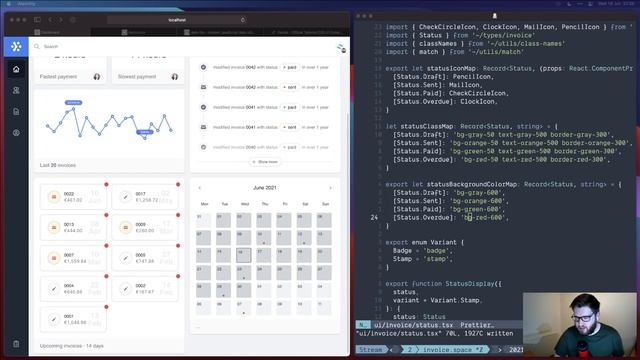Click the orange status icon on invoice 0009

point(125,227)
